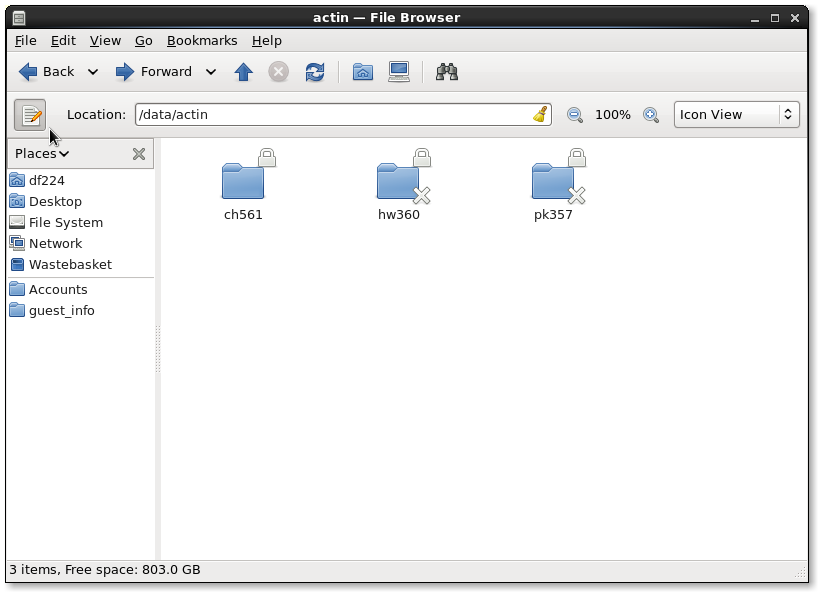
Task: Click the Reload refresh icon
Action: (x=315, y=72)
